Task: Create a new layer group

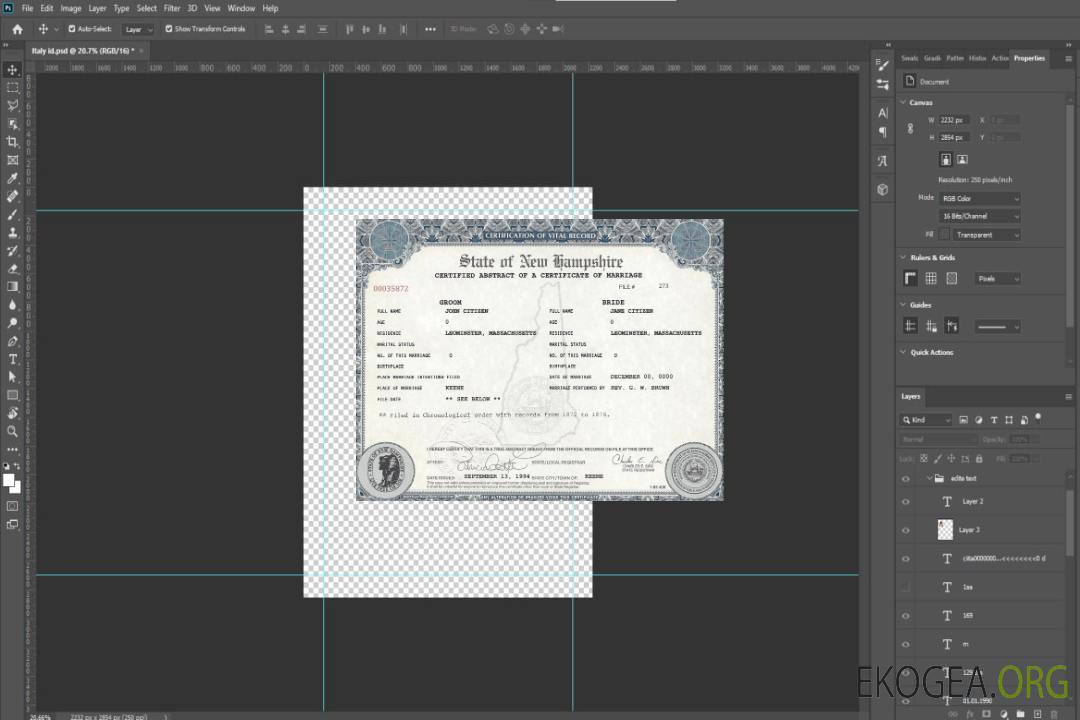Action: (x=1020, y=714)
